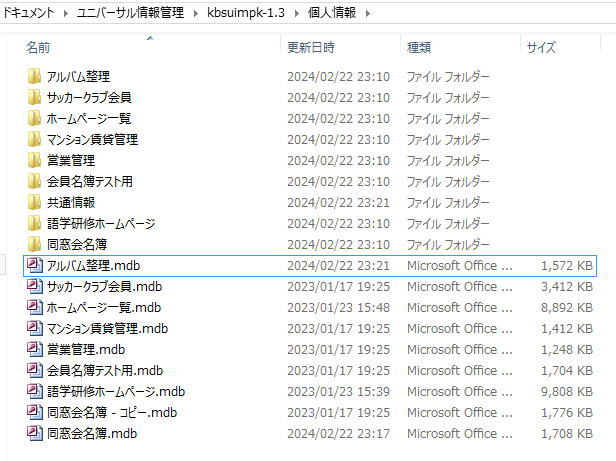Viewport: 616px width, 461px height.
Task: Select the ホームページ一覧.mdb file icon
Action: pyautogui.click(x=34, y=308)
